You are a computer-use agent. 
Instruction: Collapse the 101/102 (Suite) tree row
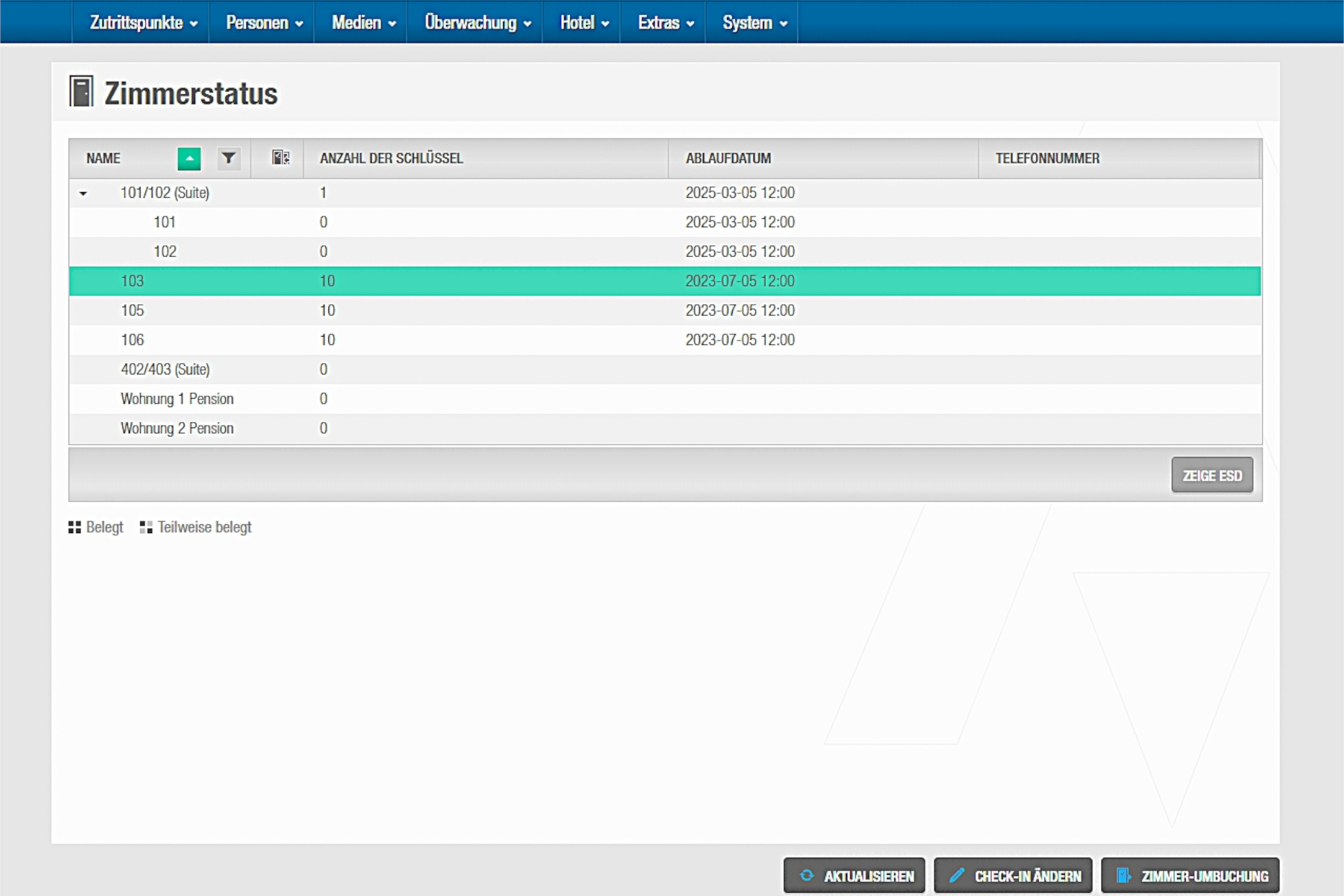[x=83, y=193]
